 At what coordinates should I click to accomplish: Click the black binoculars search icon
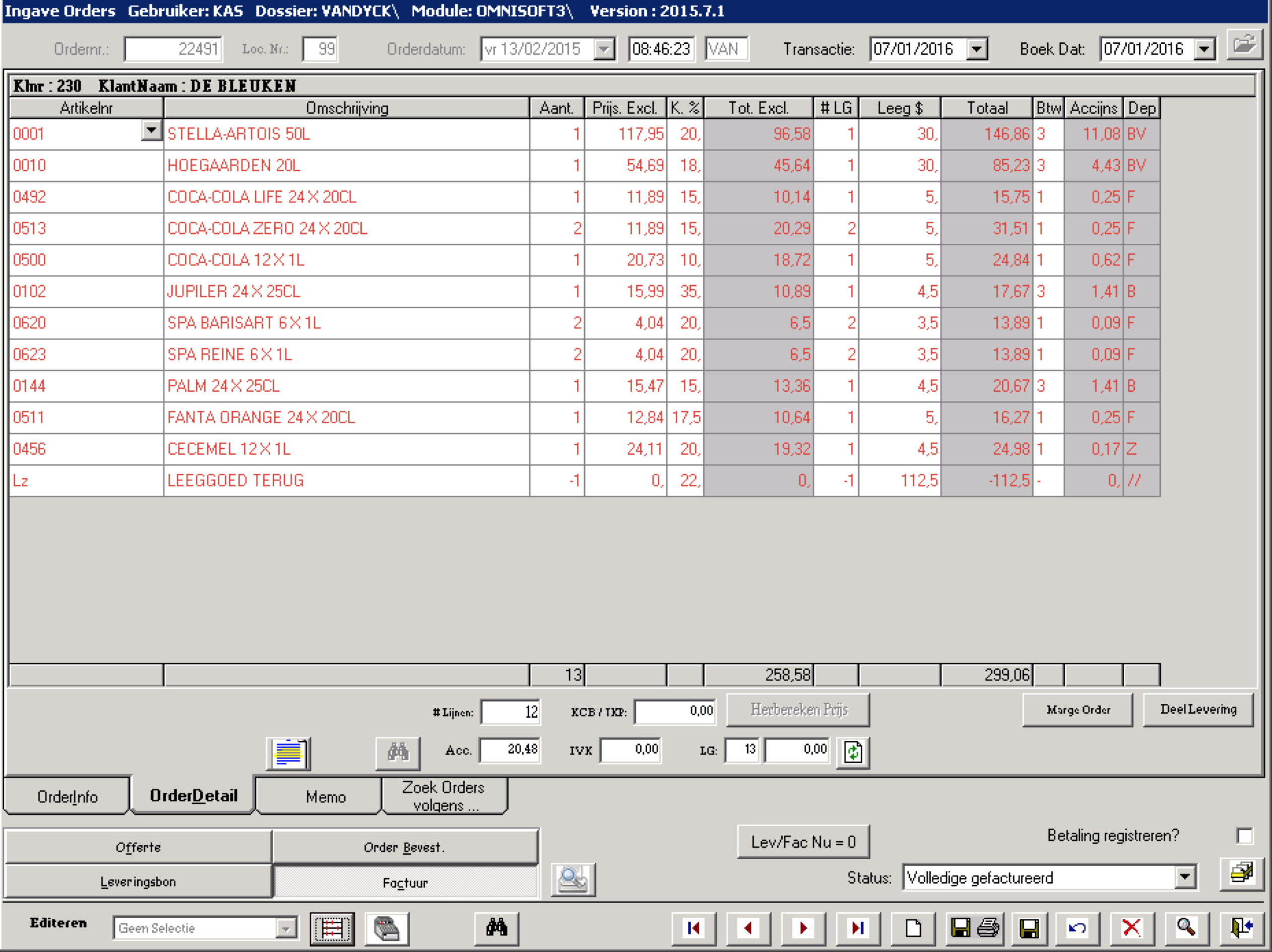(496, 928)
